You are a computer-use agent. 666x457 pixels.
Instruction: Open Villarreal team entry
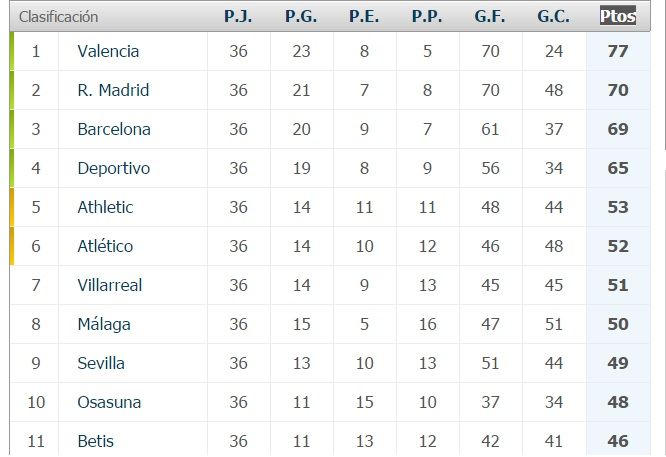click(110, 285)
